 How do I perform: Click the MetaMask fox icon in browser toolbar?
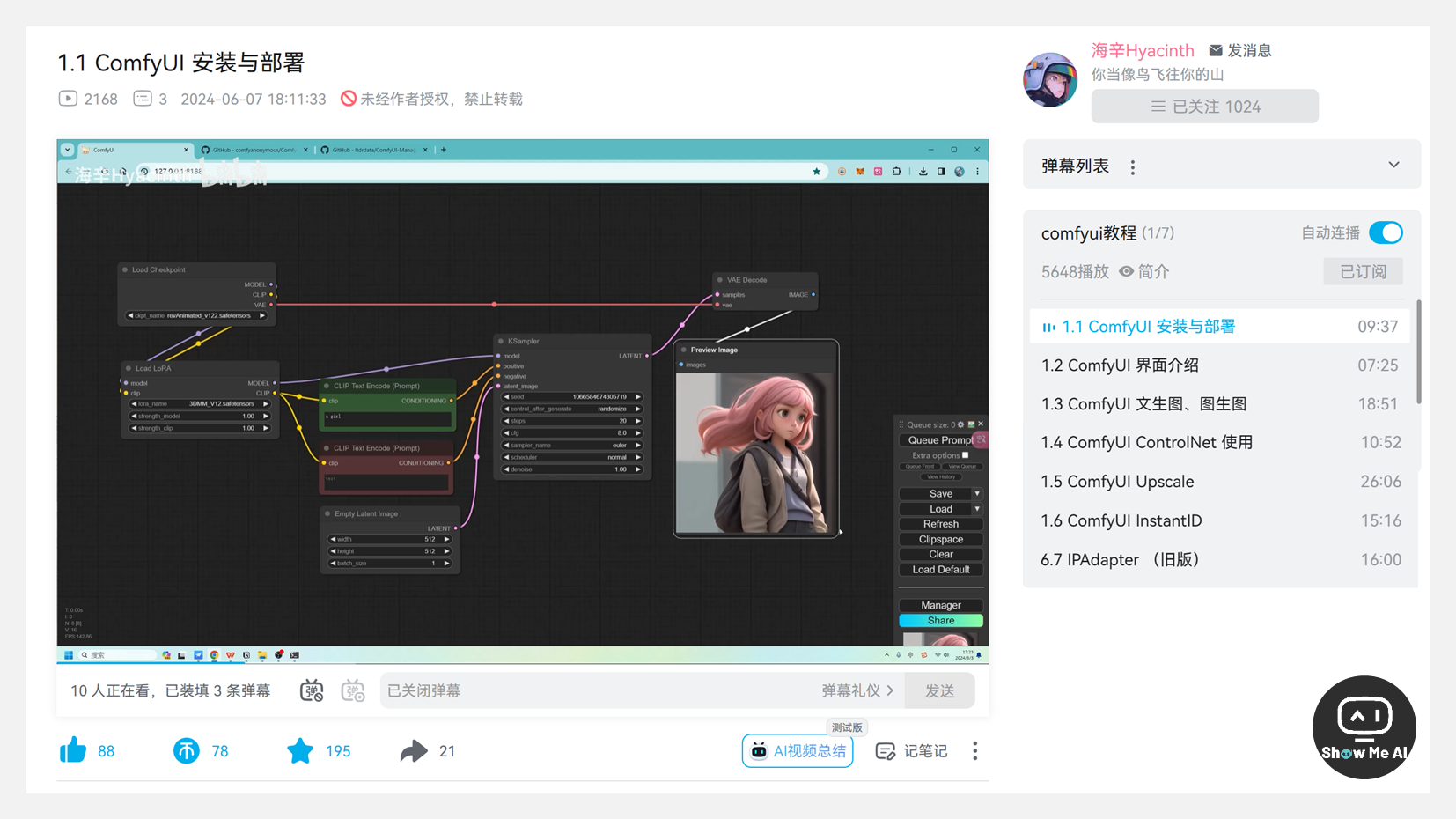pyautogui.click(x=860, y=171)
